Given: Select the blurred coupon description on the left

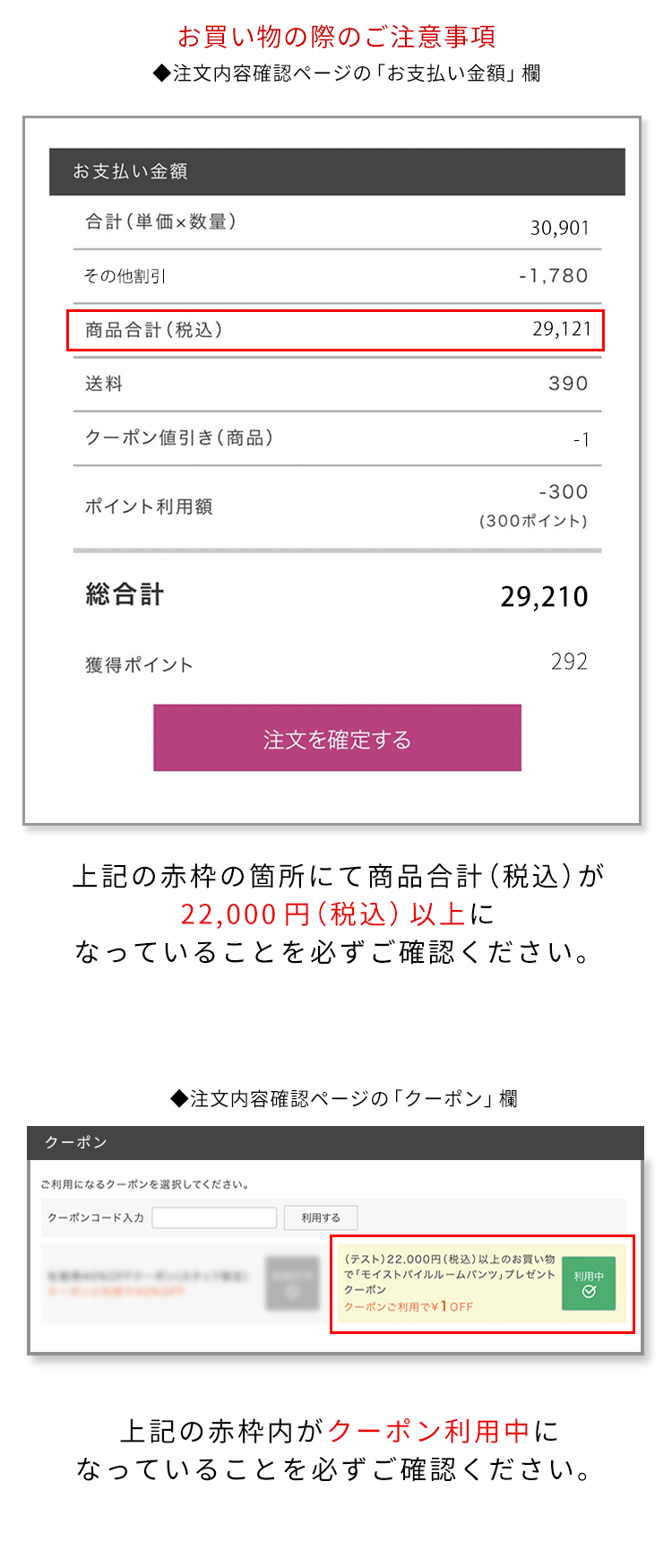Looking at the screenshot, I should click(x=148, y=1283).
